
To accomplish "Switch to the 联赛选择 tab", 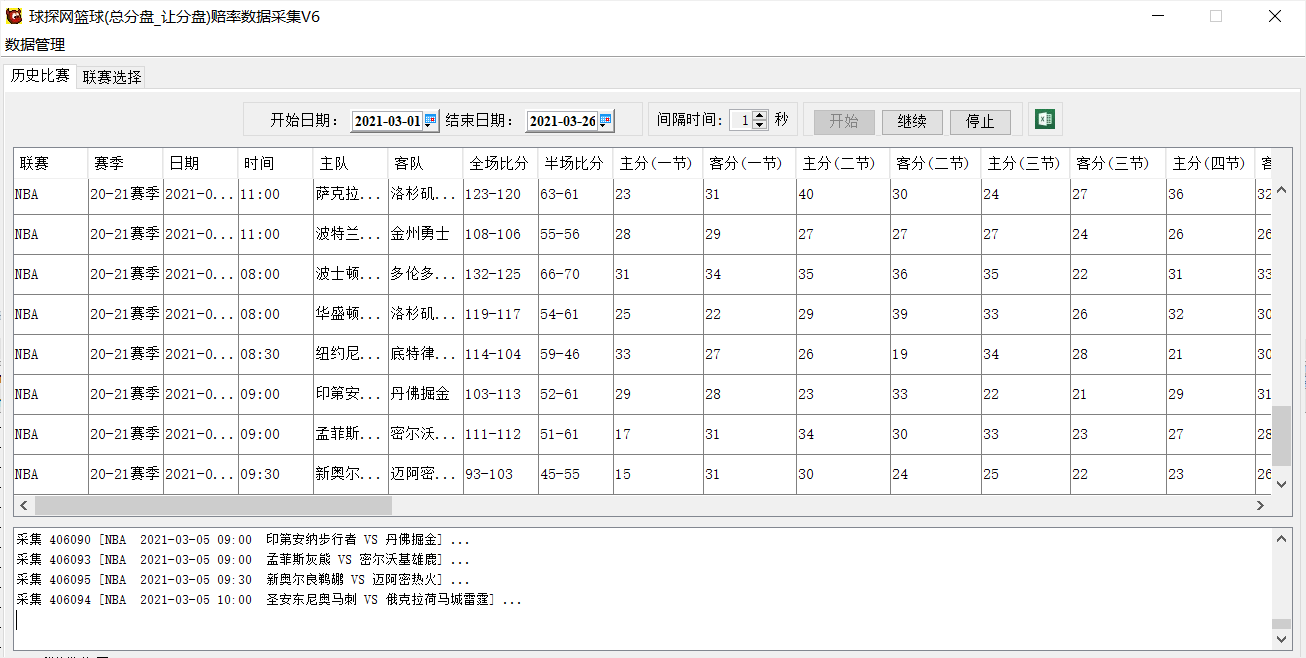I will pyautogui.click(x=112, y=77).
